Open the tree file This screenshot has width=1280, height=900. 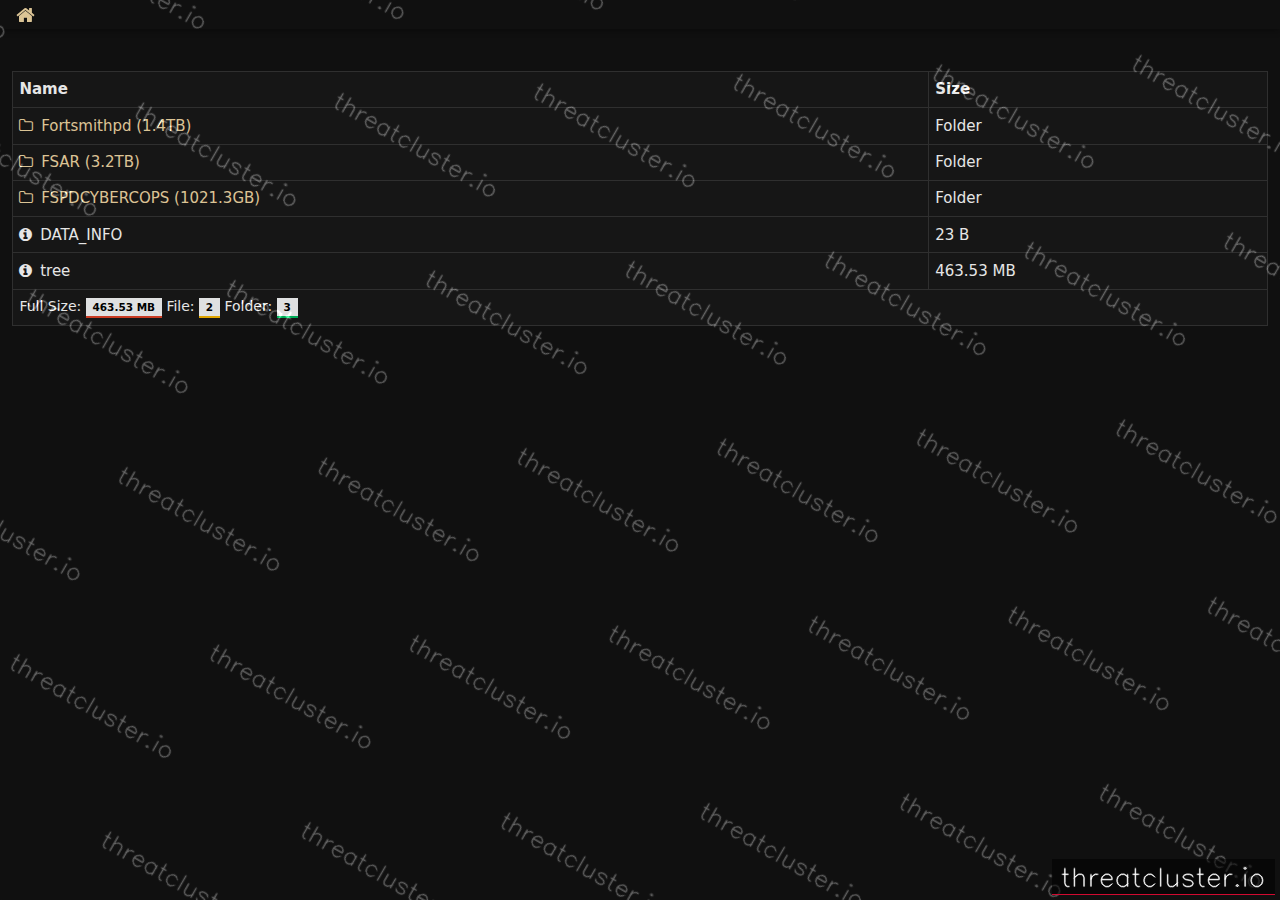tap(55, 270)
